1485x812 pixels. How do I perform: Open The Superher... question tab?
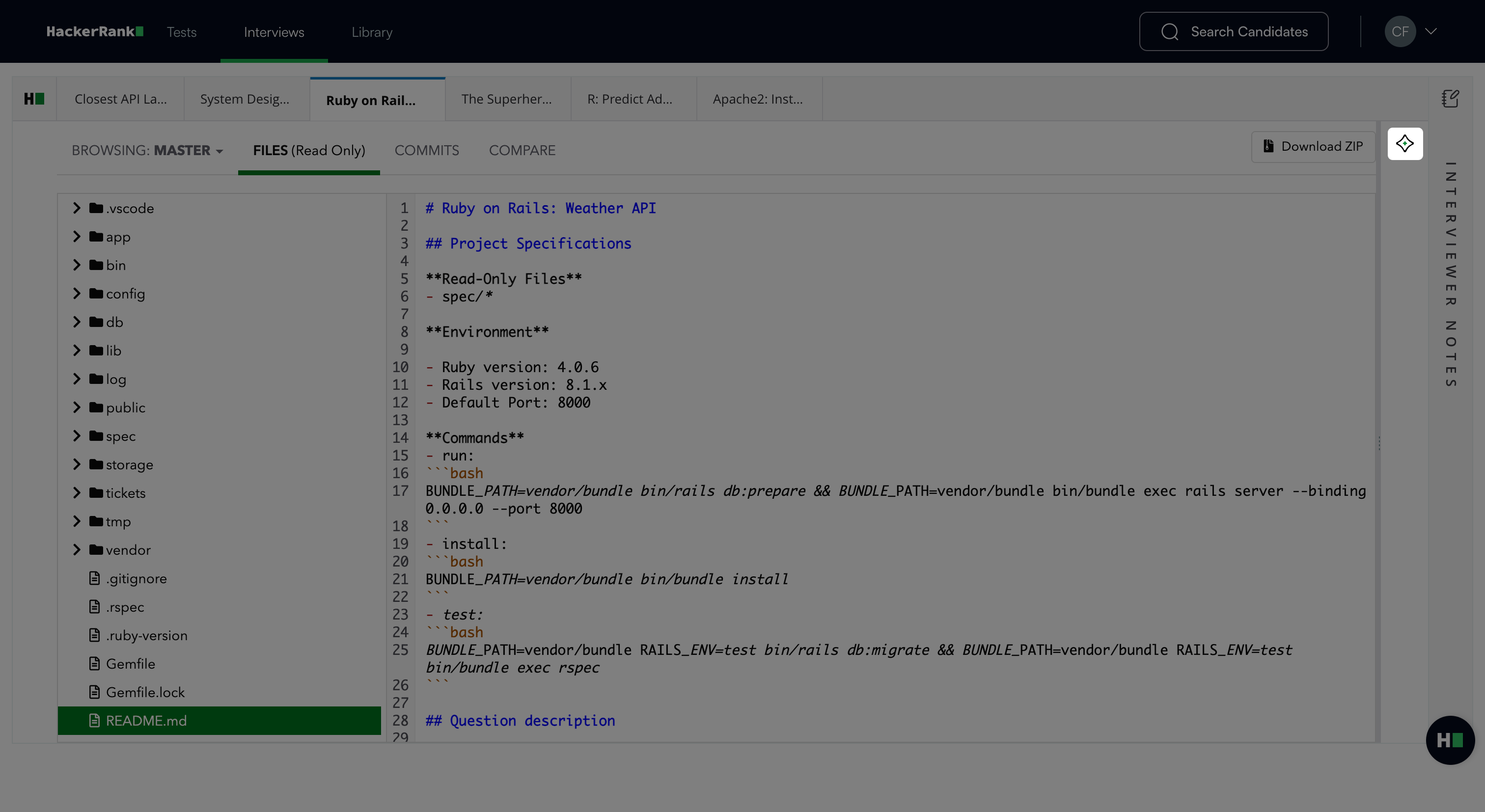pyautogui.click(x=507, y=99)
